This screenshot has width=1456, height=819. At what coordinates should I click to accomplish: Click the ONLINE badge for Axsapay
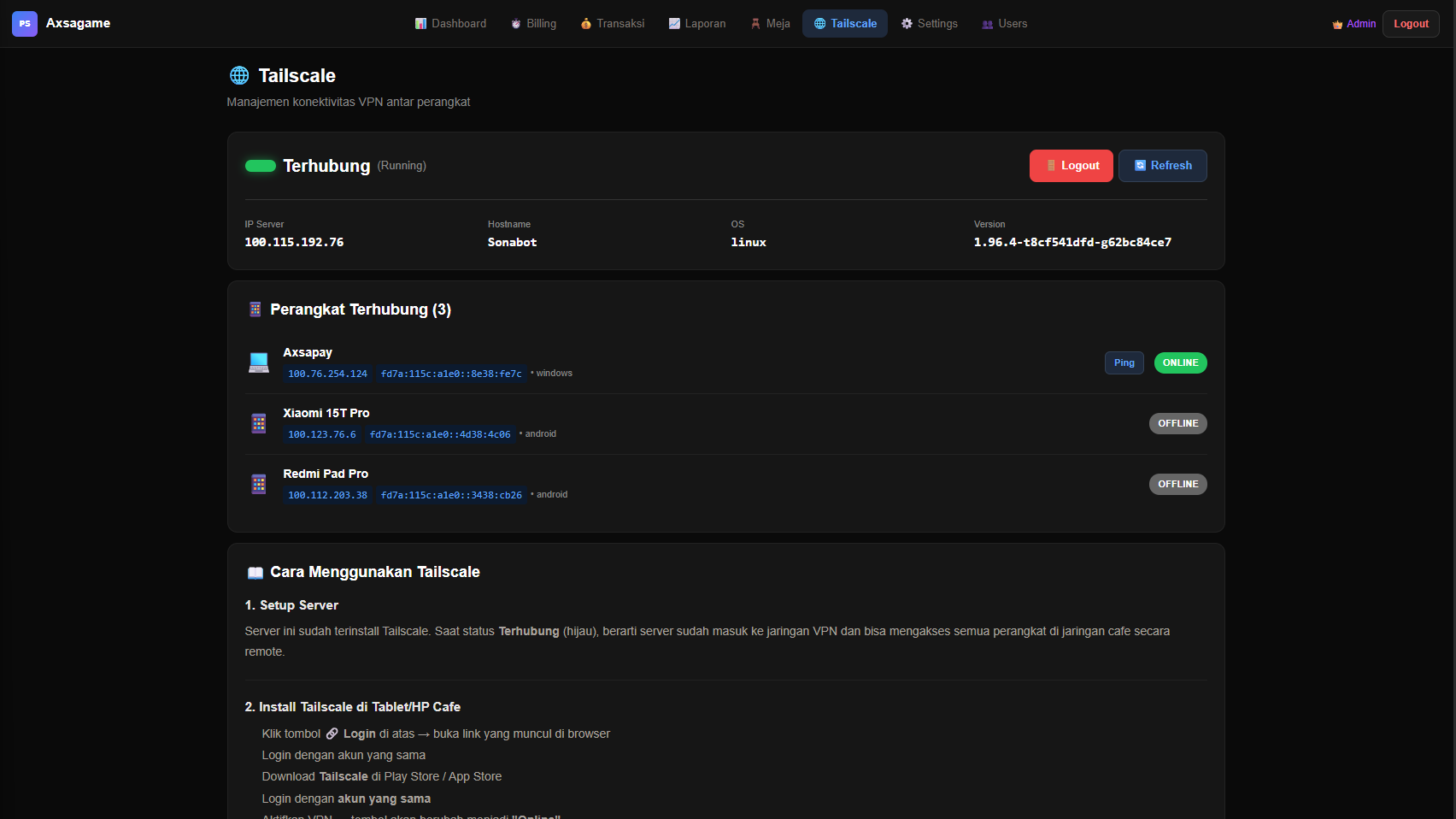[x=1181, y=363]
